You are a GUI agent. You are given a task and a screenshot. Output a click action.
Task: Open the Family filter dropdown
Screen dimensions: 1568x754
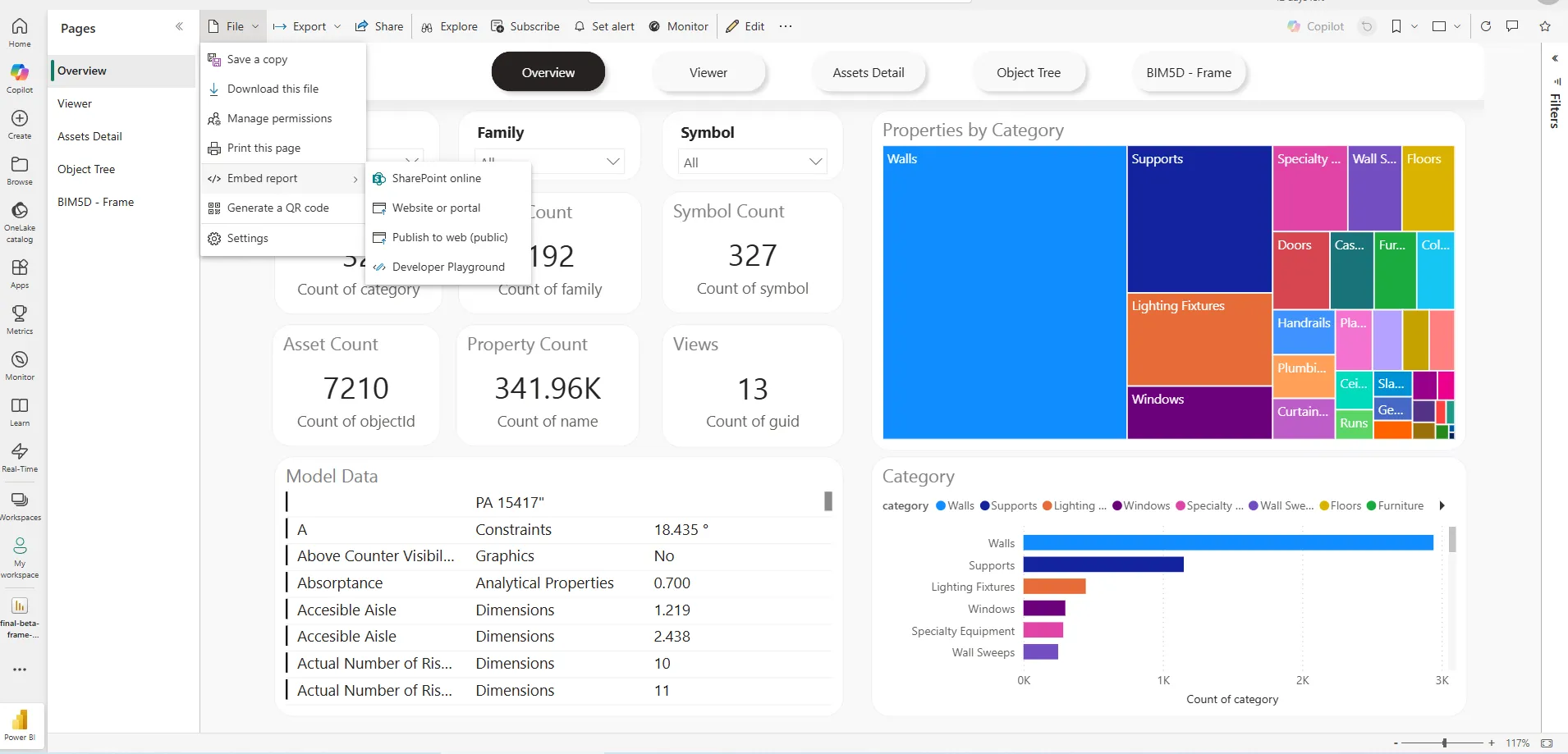coord(613,161)
